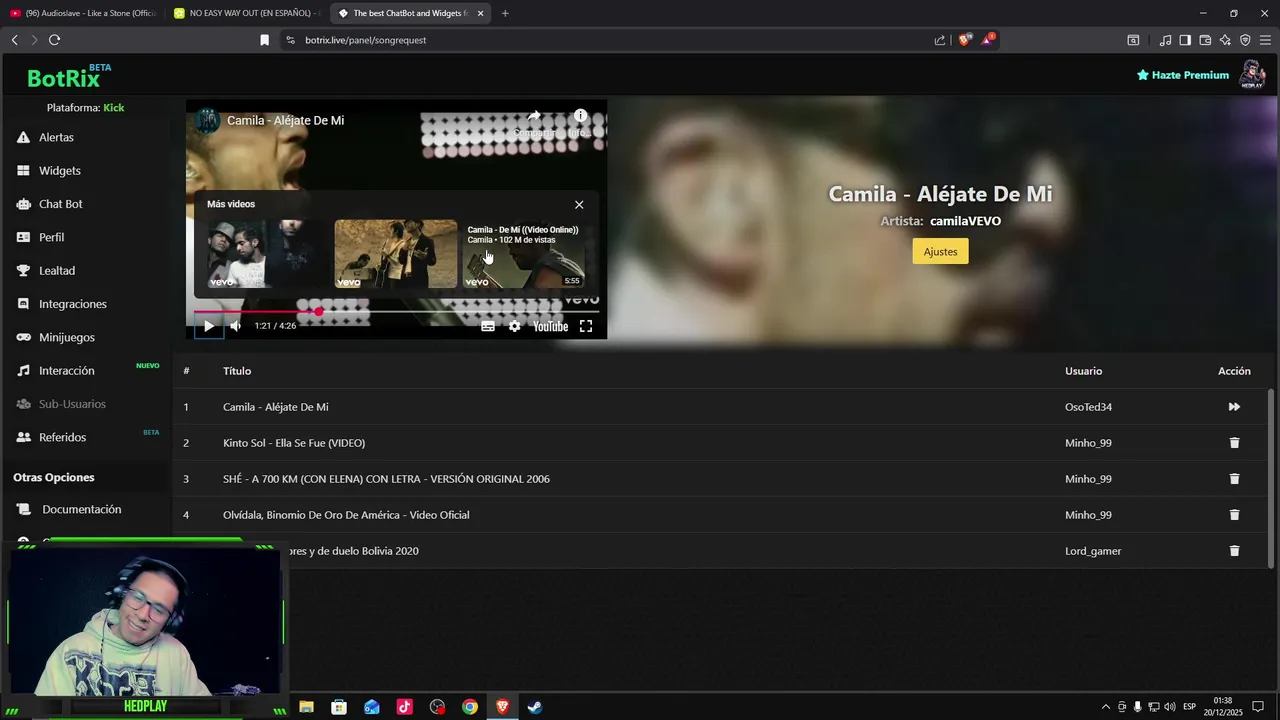Select the second suggested video thumbnail
Image resolution: width=1280 pixels, height=720 pixels.
click(395, 254)
